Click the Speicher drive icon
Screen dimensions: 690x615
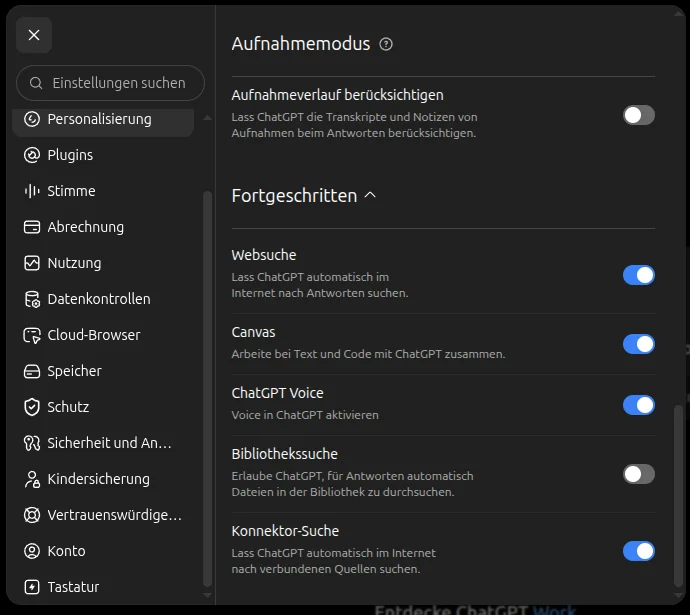tap(32, 371)
